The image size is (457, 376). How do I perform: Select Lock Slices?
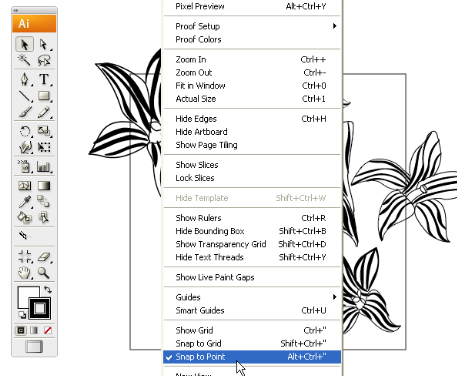(252, 178)
